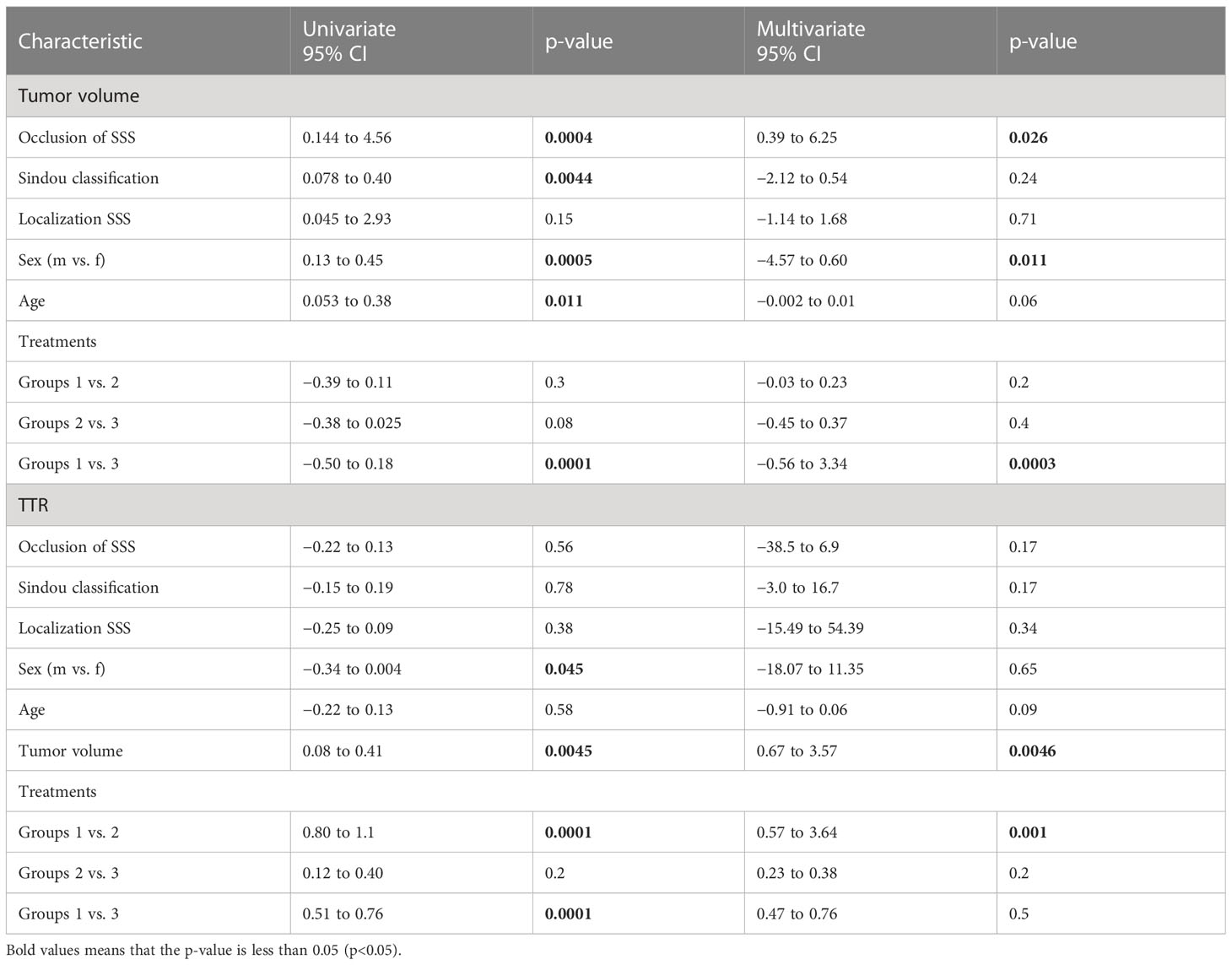The height and width of the screenshot is (965, 1232).
Task: Select the bold p-value '0.0004'
Action: 569,138
